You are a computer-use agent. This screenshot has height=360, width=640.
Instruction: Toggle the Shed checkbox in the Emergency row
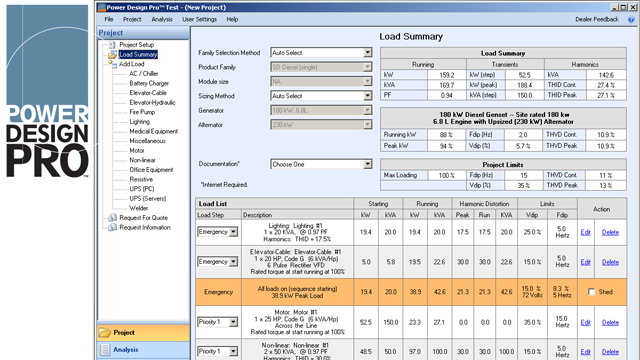click(591, 292)
